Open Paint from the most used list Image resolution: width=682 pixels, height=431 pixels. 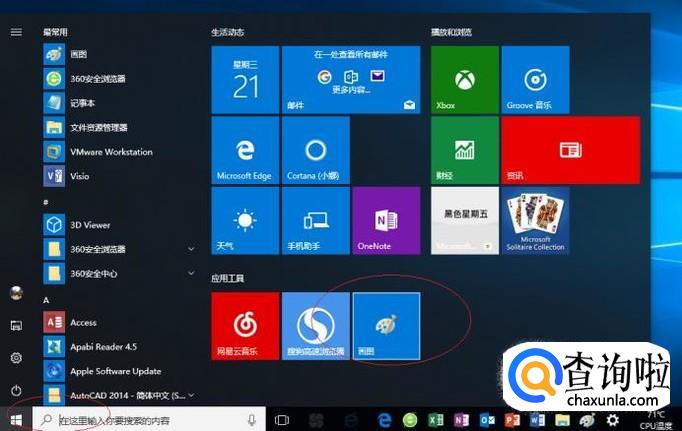coord(118,54)
